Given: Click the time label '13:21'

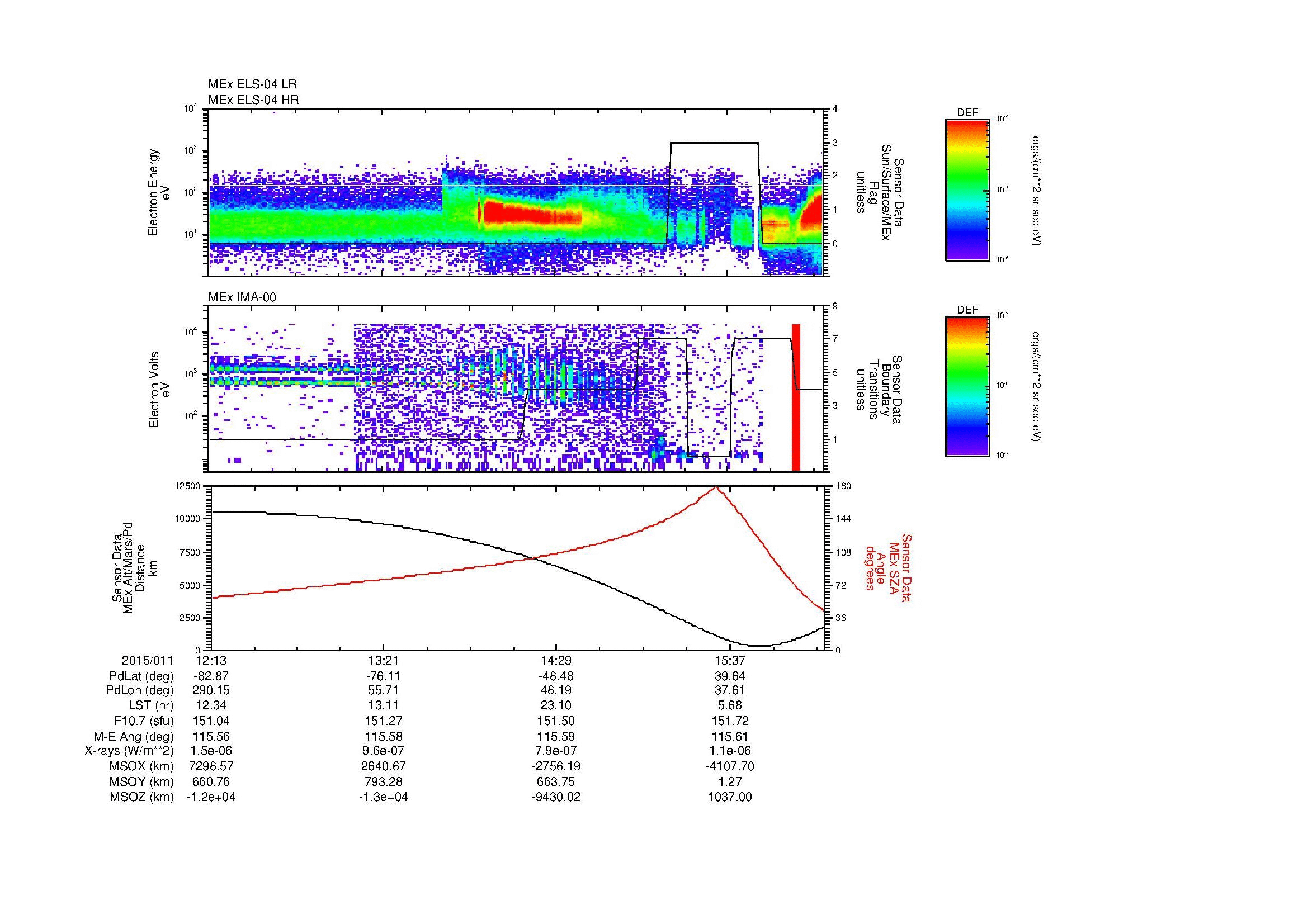Looking at the screenshot, I should (383, 660).
